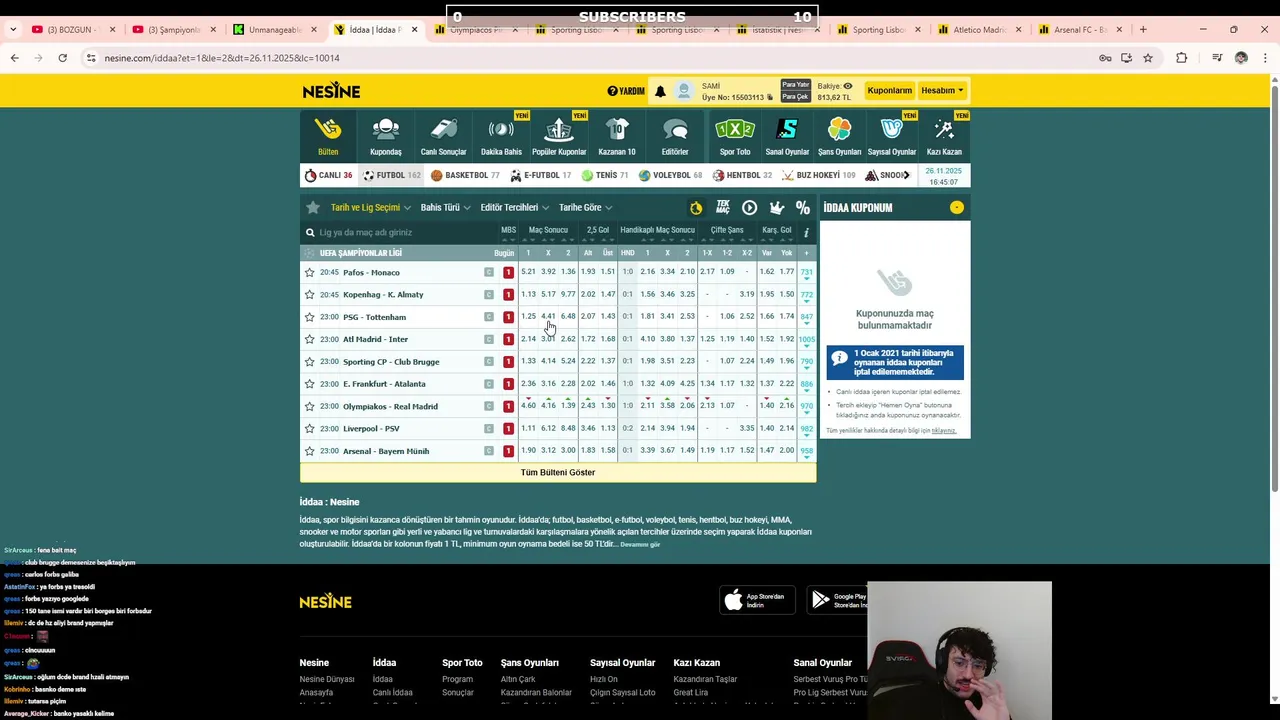Open Dakika Bahis section
1280x720 pixels.
pyautogui.click(x=501, y=137)
